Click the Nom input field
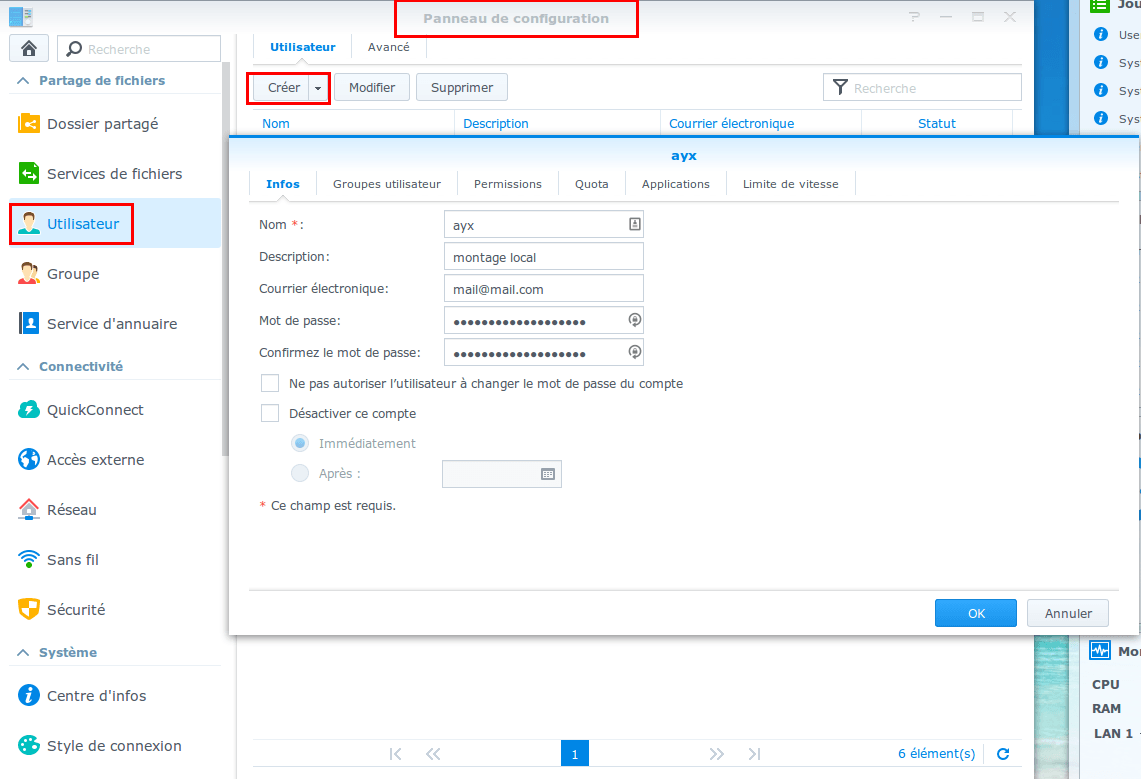The height and width of the screenshot is (779, 1141). coord(544,225)
